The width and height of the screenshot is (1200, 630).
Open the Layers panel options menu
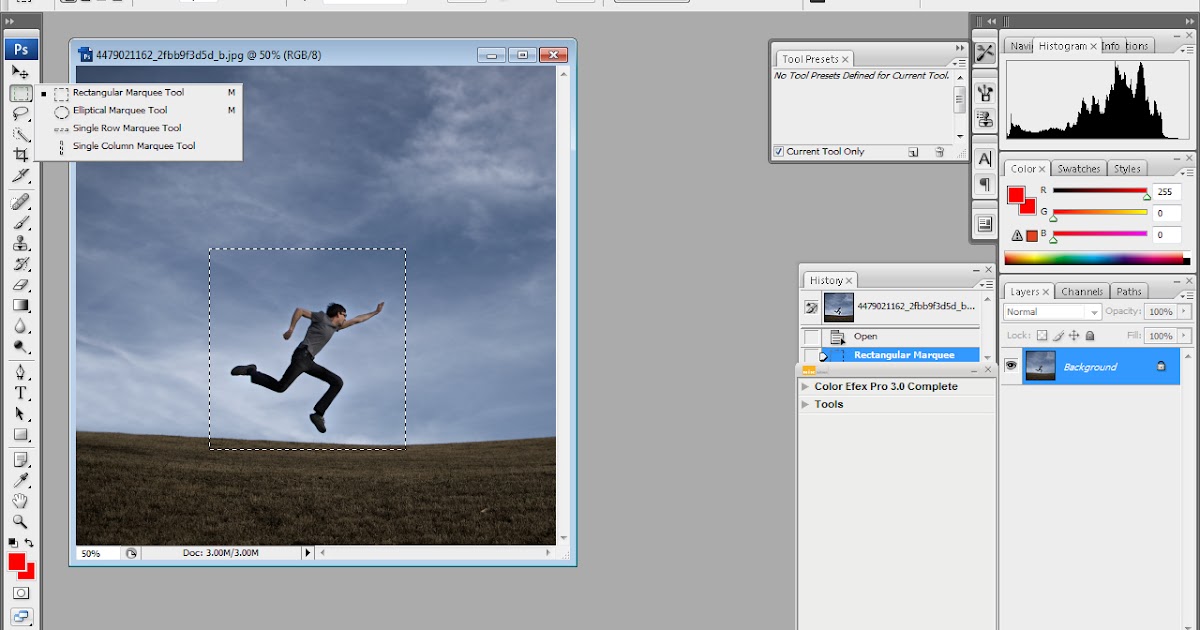pyautogui.click(x=1187, y=296)
